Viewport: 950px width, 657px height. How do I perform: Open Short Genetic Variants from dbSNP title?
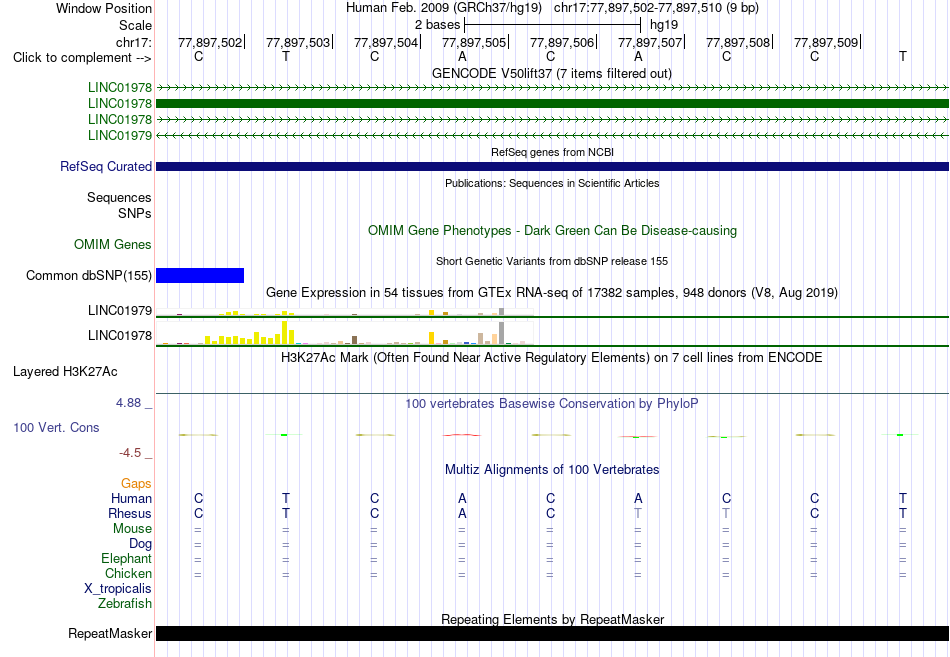tap(552, 261)
